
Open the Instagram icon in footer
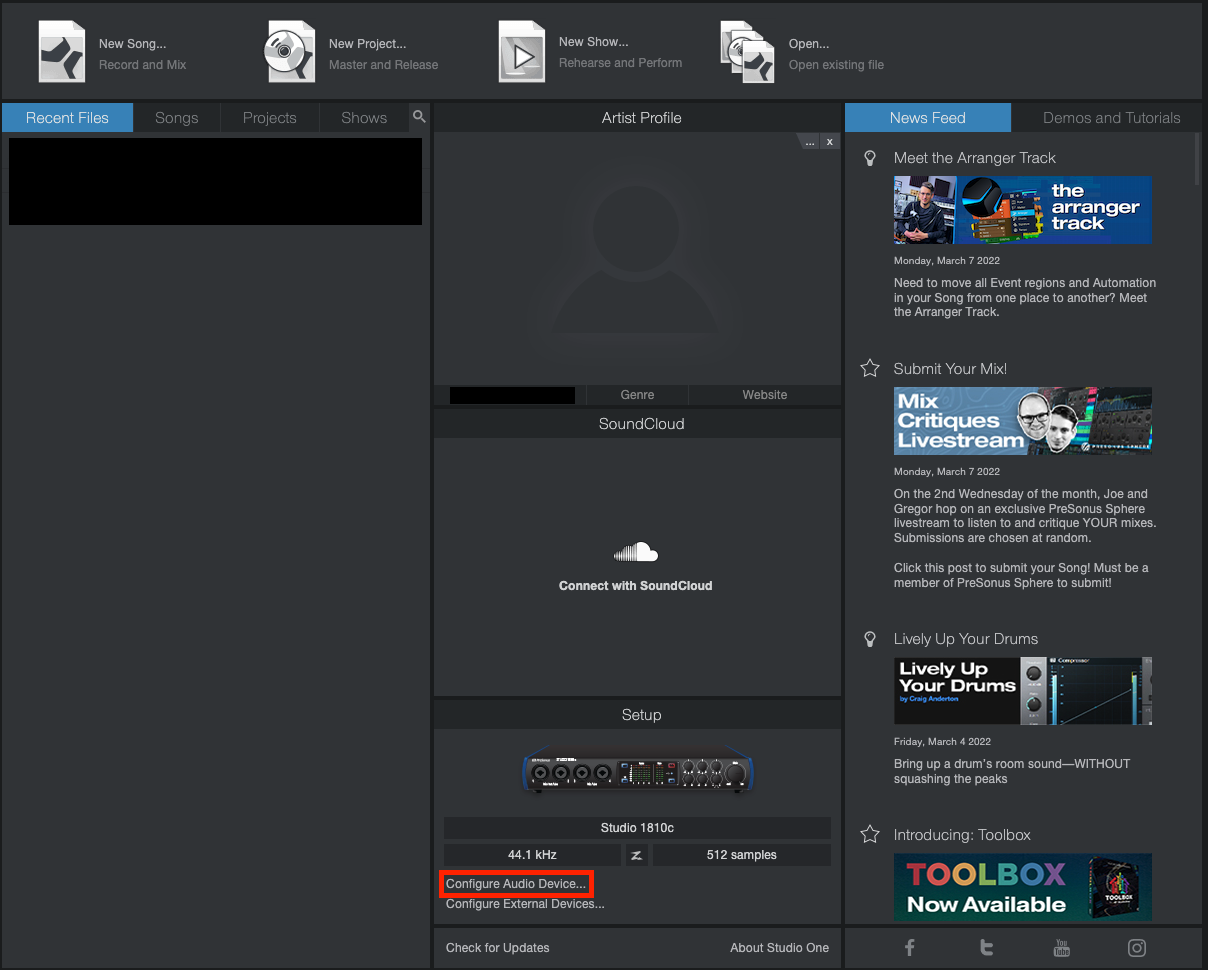(x=1137, y=948)
